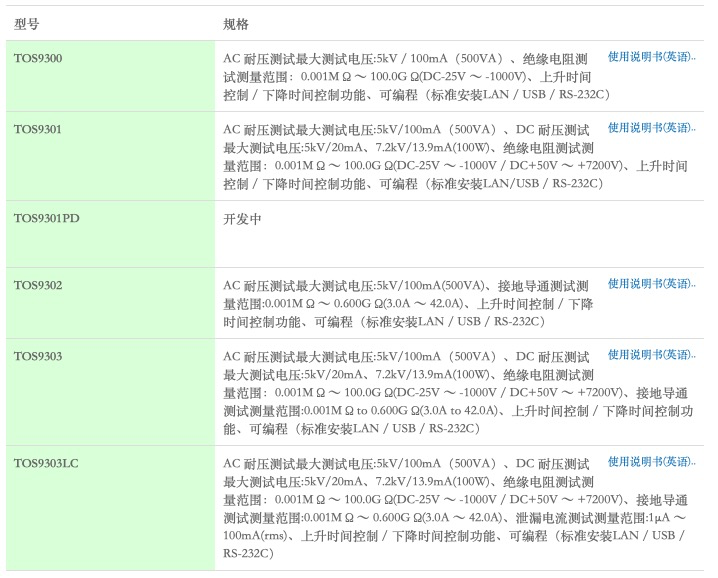The image size is (718, 578).
Task: Select the TOS9301PD model cell
Action: (x=110, y=234)
